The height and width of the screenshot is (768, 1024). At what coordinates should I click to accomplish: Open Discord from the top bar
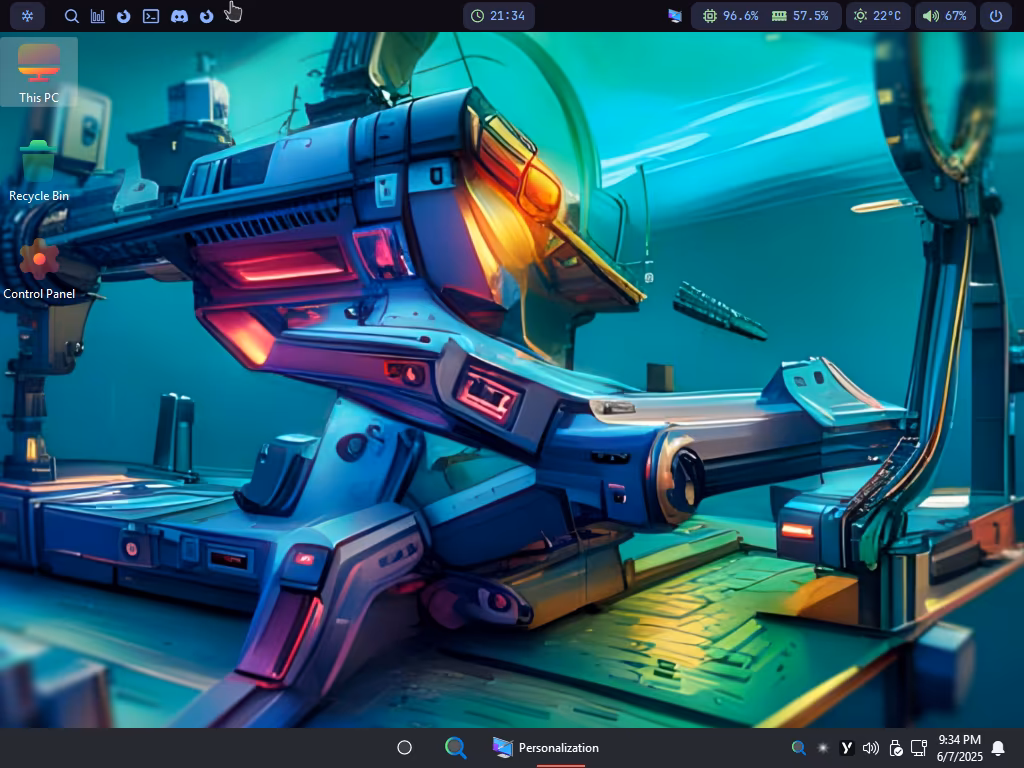coord(179,16)
